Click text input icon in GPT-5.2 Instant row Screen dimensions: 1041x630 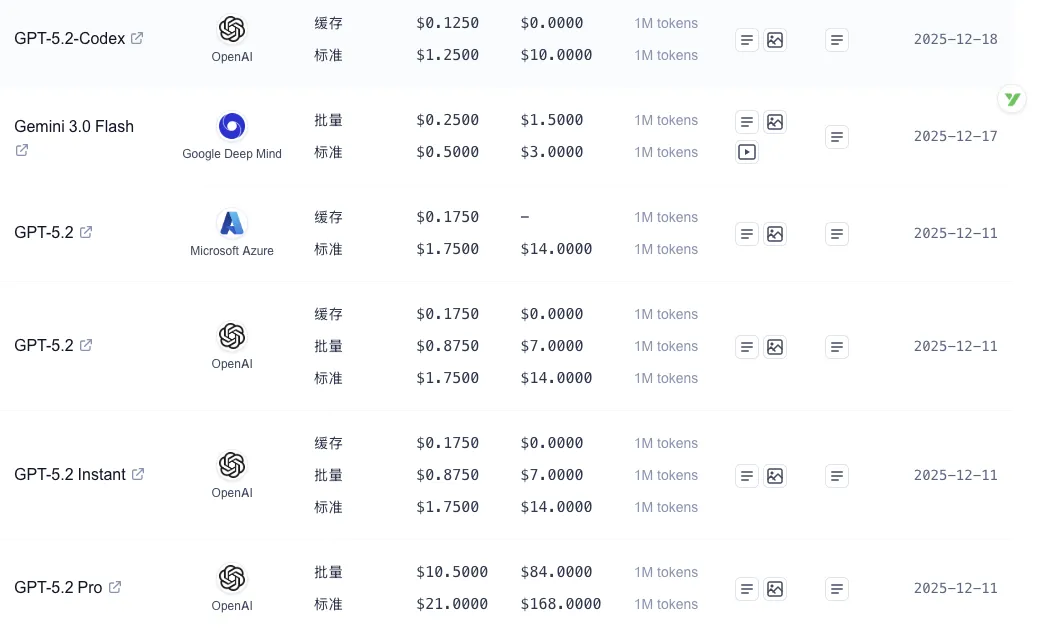pos(747,476)
